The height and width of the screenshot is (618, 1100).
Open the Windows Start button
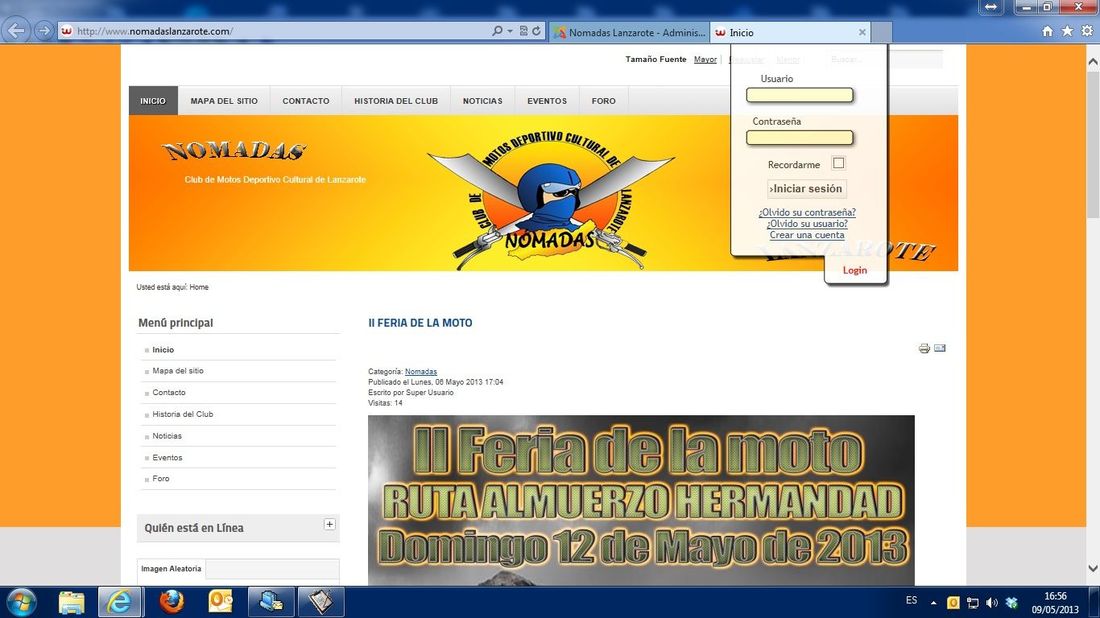(x=21, y=602)
